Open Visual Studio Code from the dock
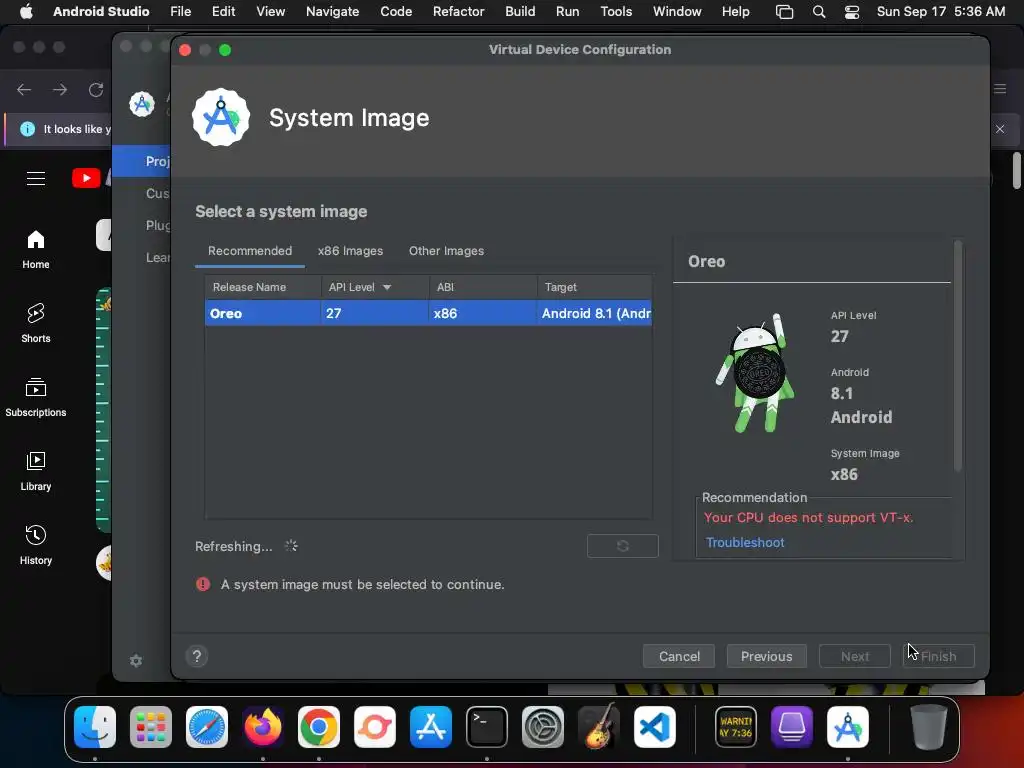 [x=655, y=726]
